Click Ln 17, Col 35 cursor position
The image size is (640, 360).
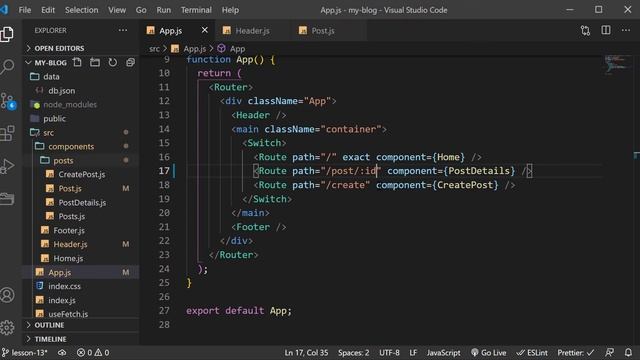click(x=306, y=352)
